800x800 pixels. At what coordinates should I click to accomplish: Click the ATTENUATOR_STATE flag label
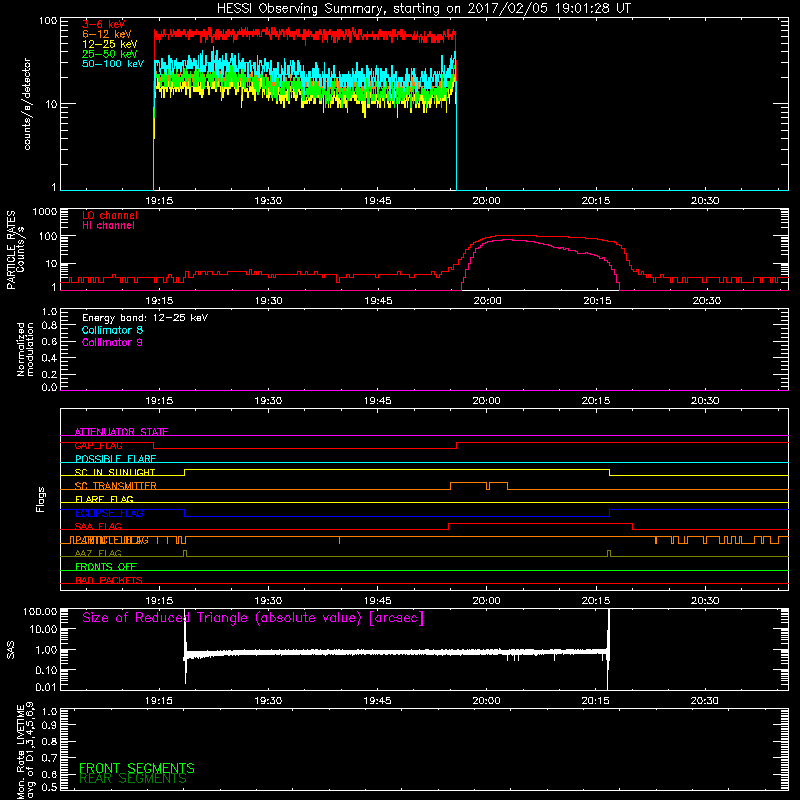[x=121, y=432]
